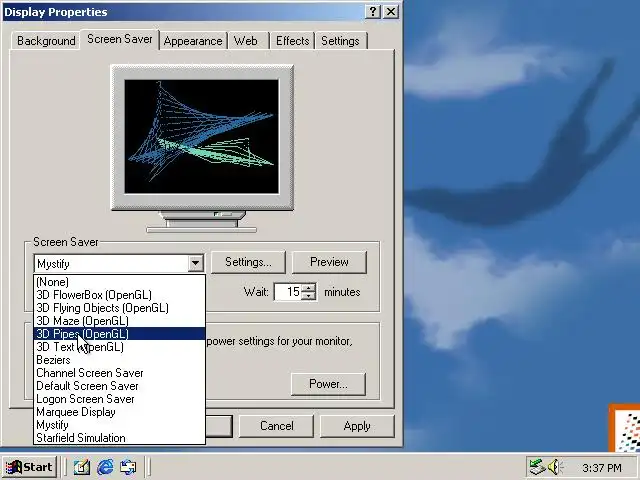Choose (None) from the screen saver list
Screen dimensions: 640x480
point(119,282)
